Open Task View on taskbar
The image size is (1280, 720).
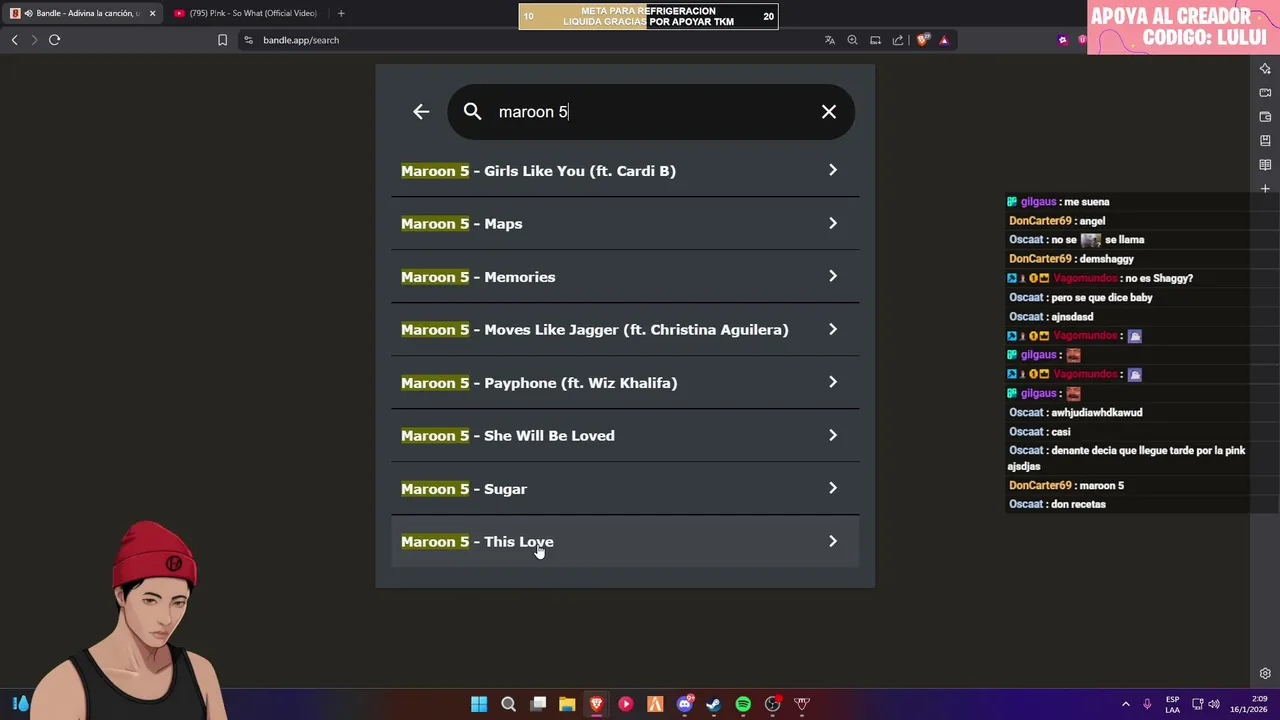click(x=538, y=704)
